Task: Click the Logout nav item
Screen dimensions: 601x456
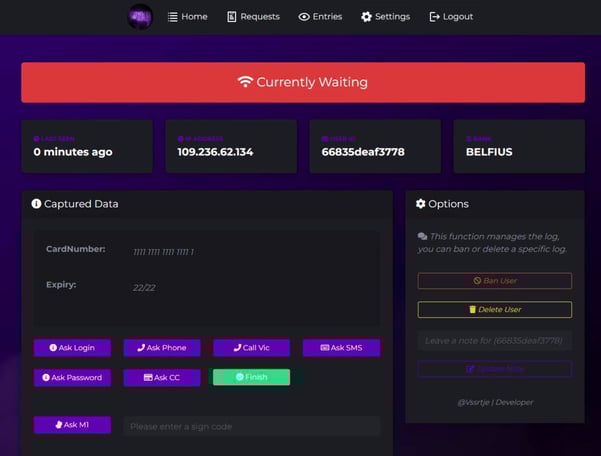Action: [x=451, y=17]
